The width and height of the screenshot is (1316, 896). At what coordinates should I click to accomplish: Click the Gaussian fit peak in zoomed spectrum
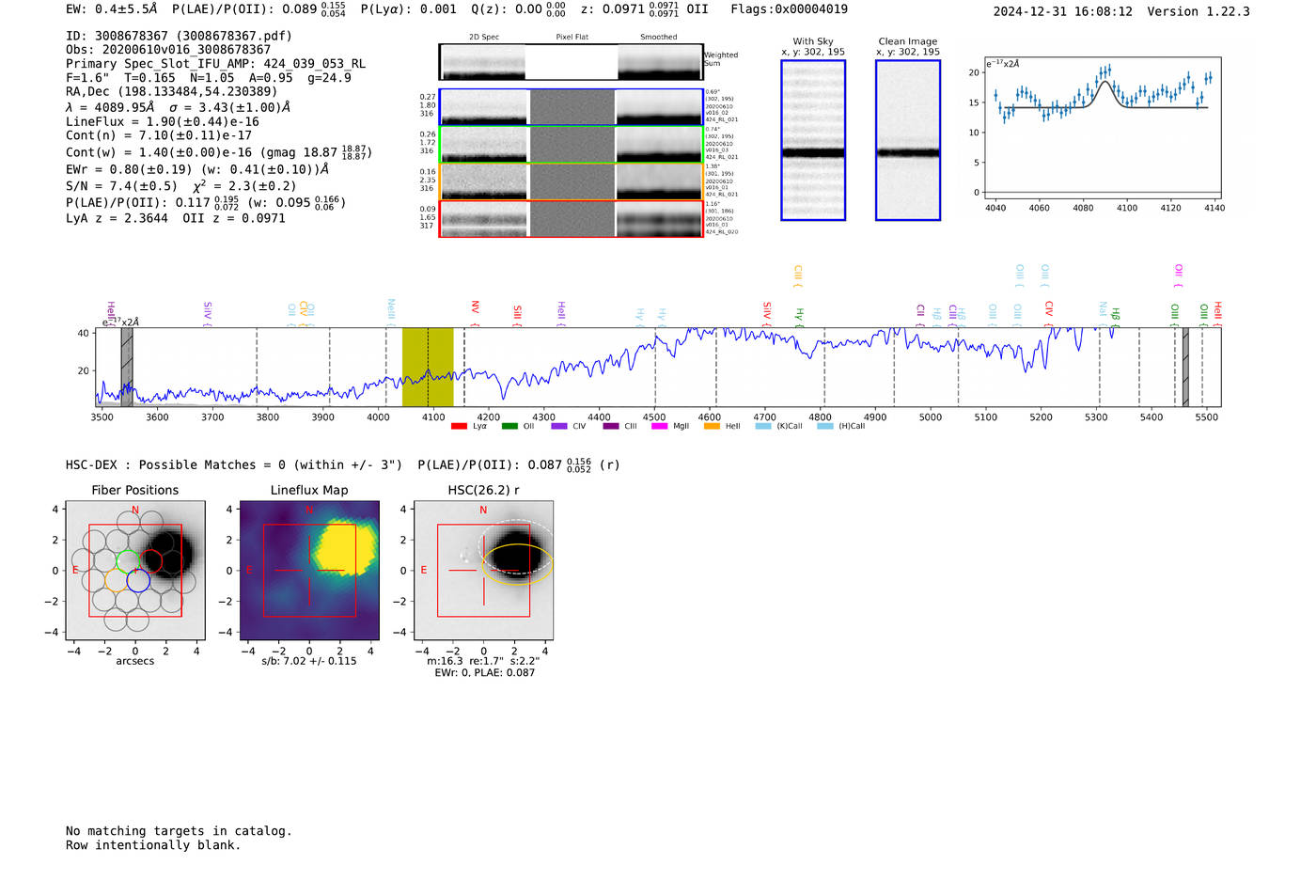(x=1106, y=83)
